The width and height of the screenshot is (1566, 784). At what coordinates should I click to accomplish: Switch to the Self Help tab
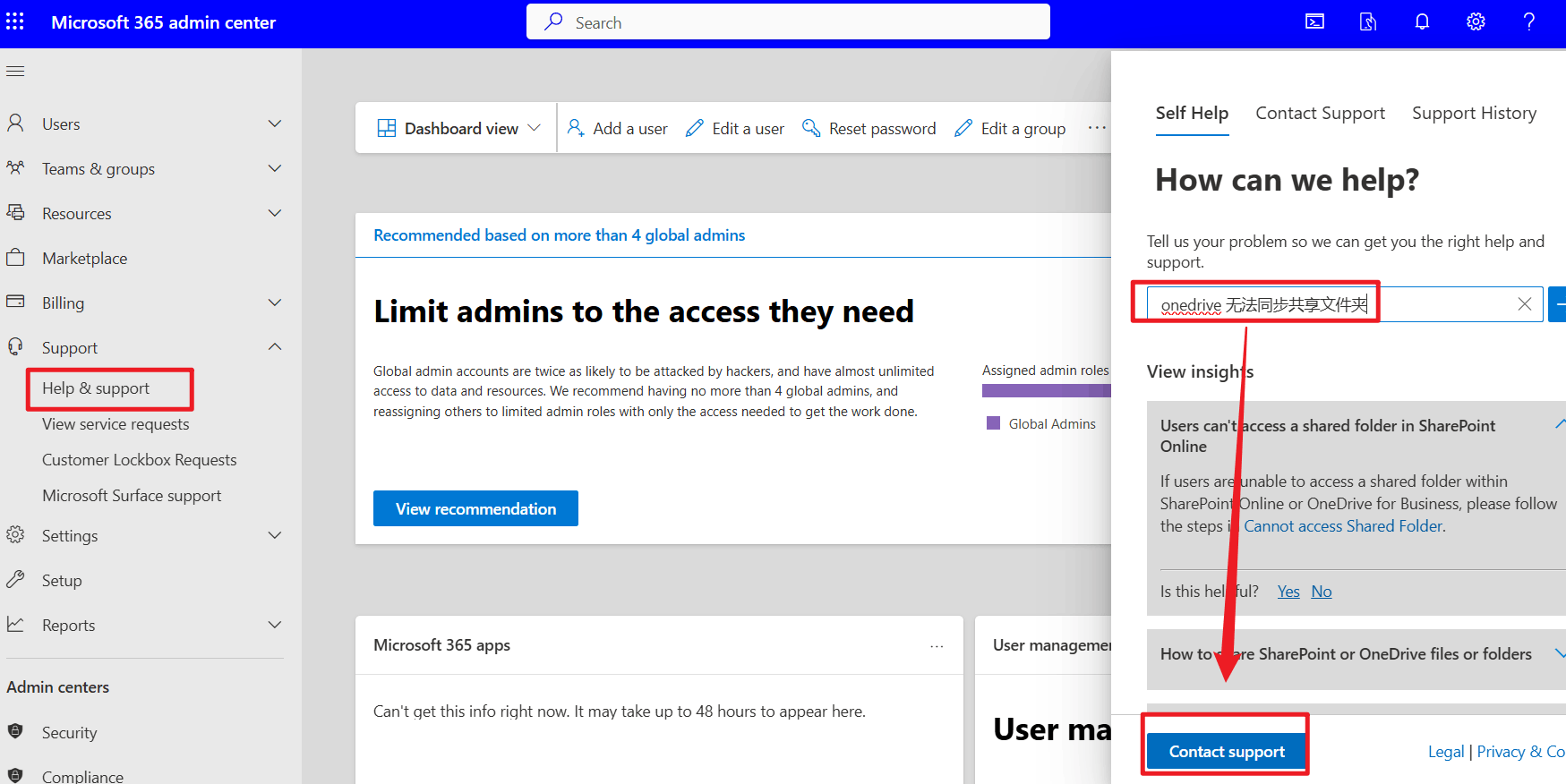tap(1192, 113)
